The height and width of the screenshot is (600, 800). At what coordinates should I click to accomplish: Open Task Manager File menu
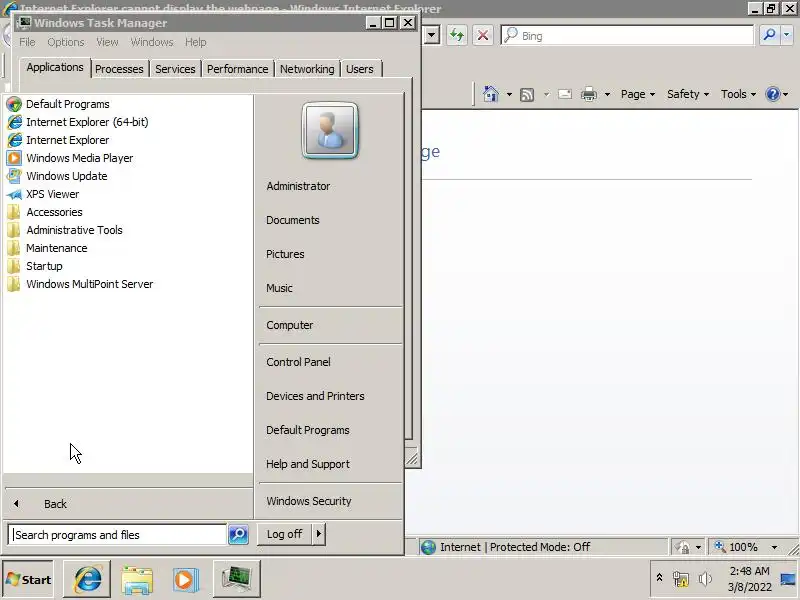(x=27, y=42)
